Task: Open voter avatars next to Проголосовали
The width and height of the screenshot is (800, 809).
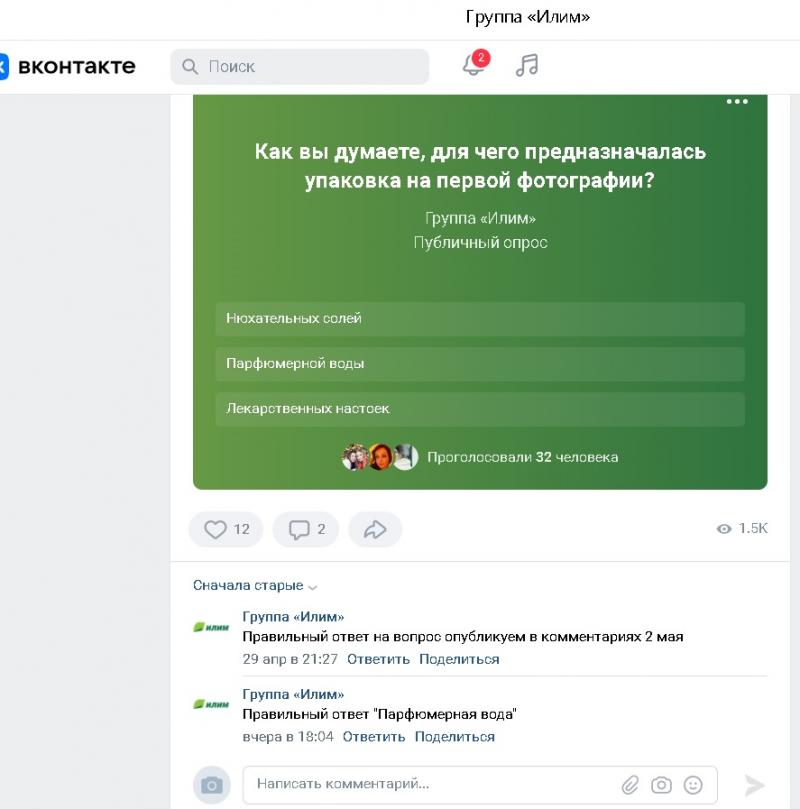Action: (380, 457)
